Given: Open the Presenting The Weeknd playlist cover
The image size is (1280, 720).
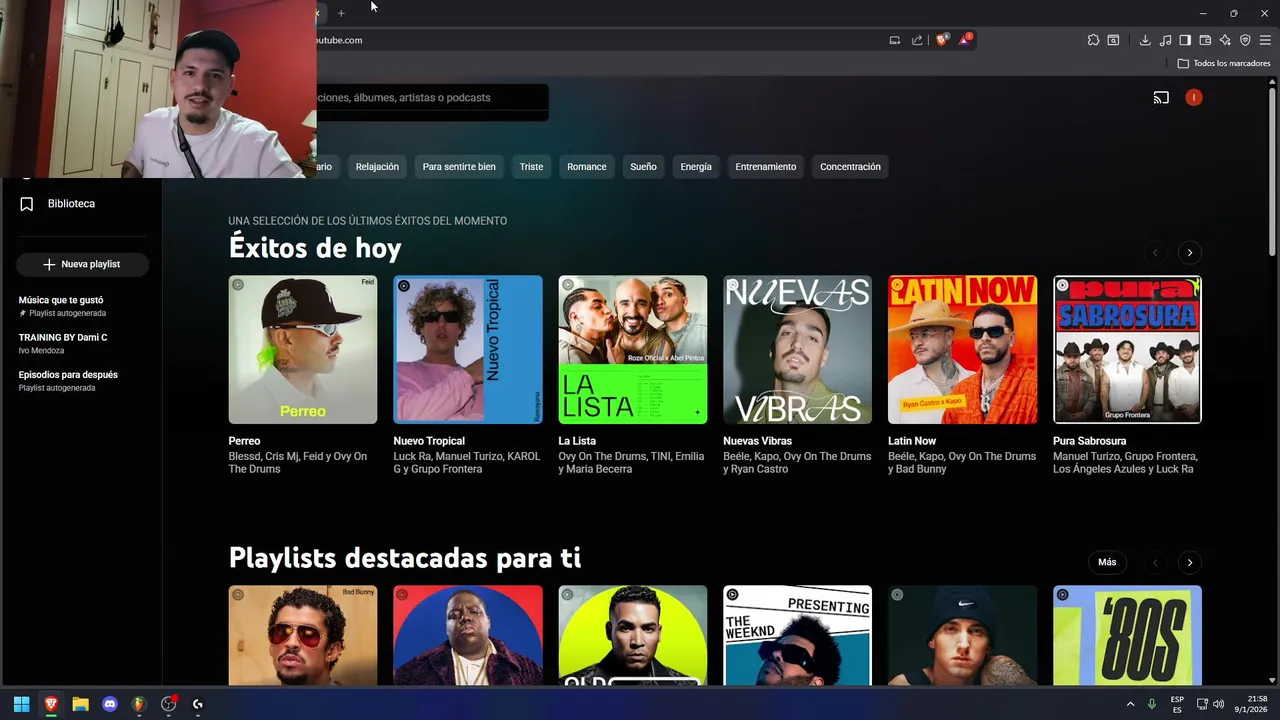Looking at the screenshot, I should [x=798, y=636].
